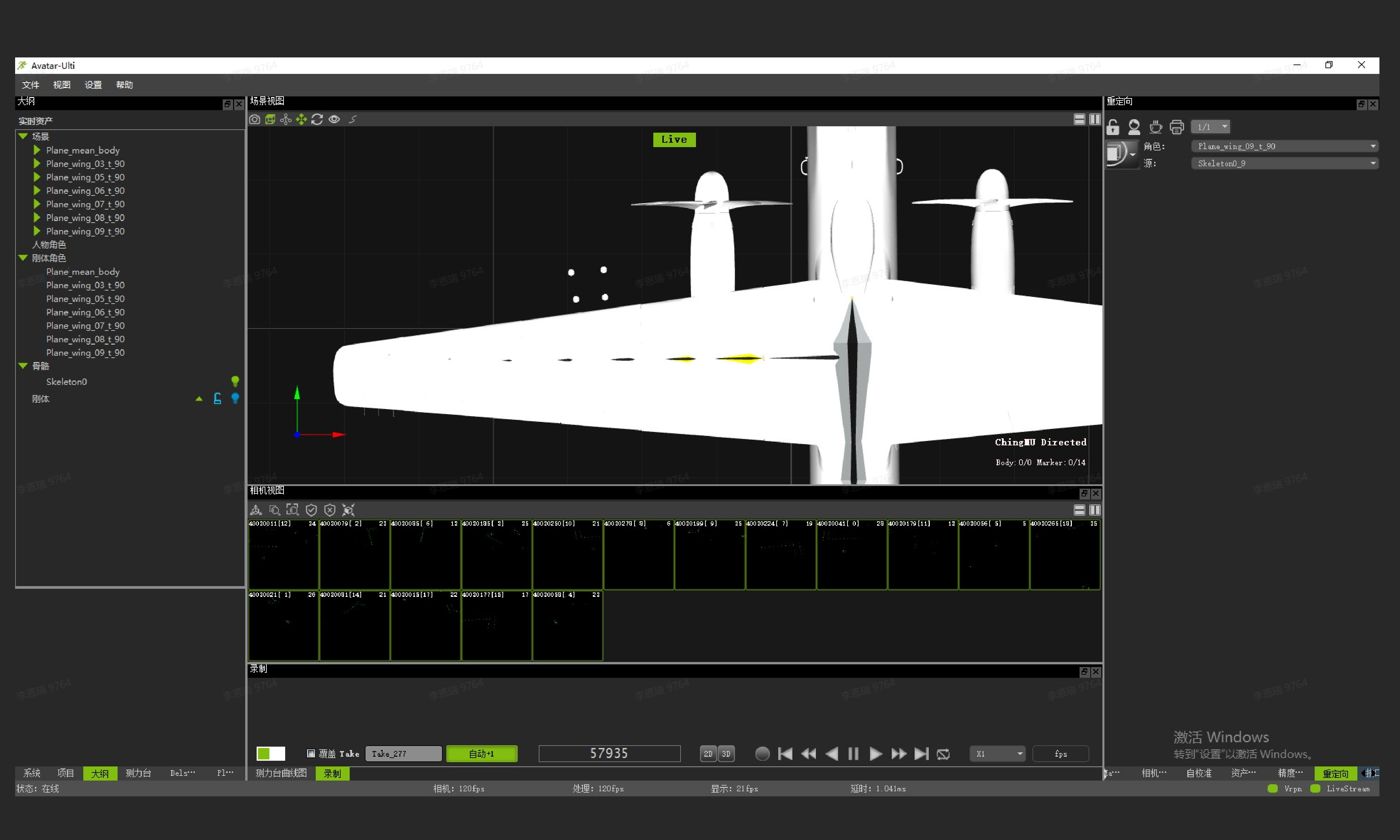Click the 3D view mode button
This screenshot has height=840, width=1400.
tap(726, 753)
